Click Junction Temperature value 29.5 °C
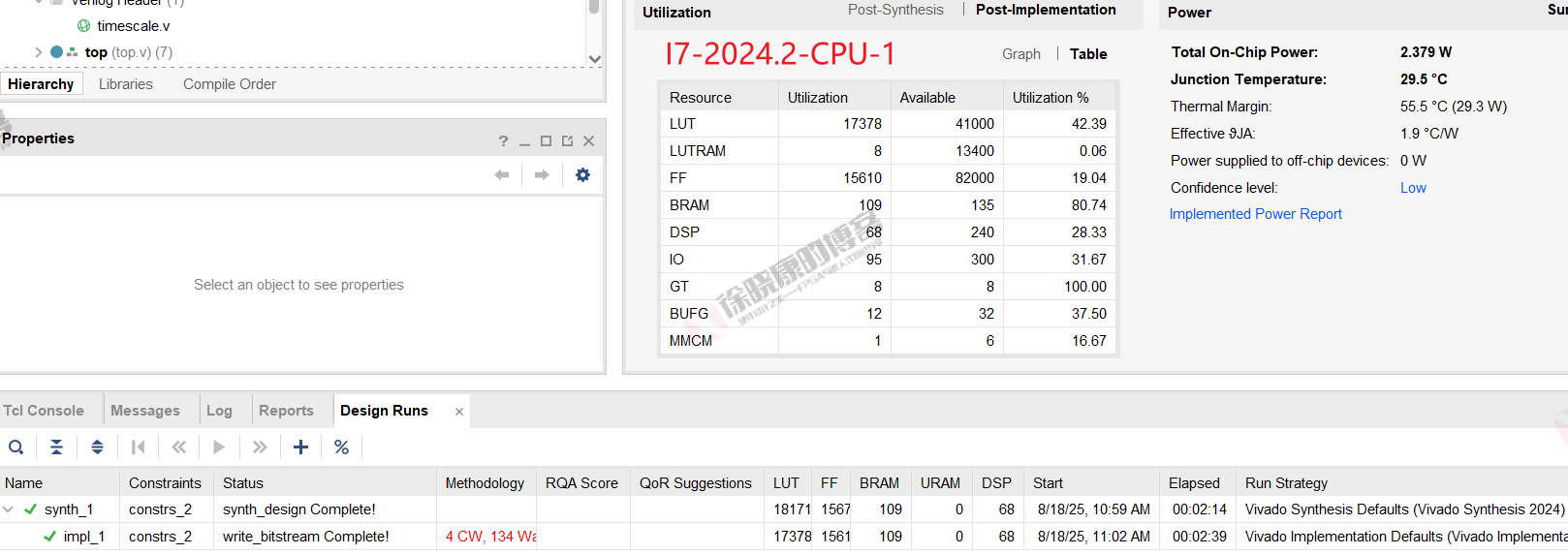Image resolution: width=1568 pixels, height=555 pixels. (x=1424, y=79)
